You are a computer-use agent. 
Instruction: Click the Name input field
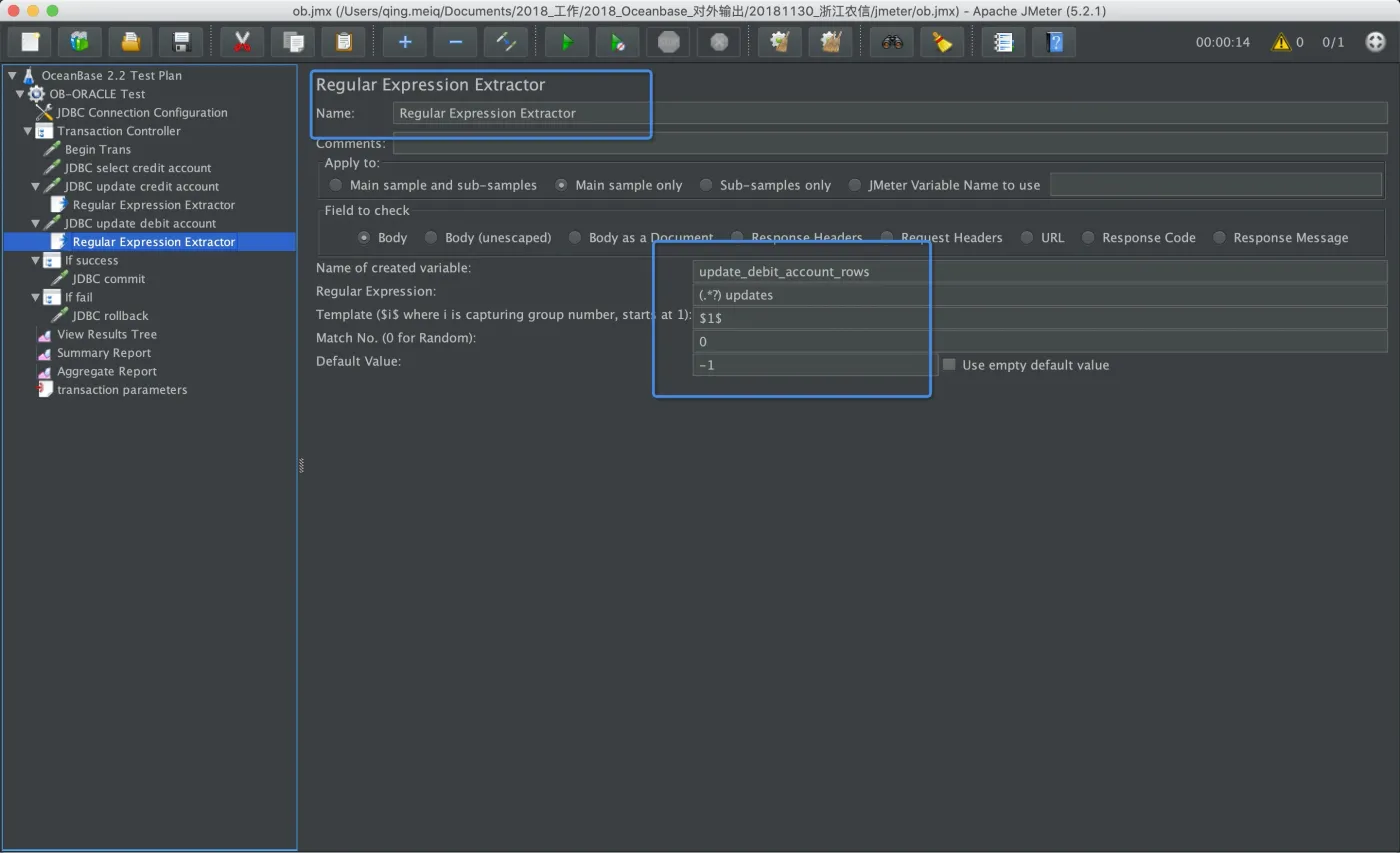coord(890,113)
